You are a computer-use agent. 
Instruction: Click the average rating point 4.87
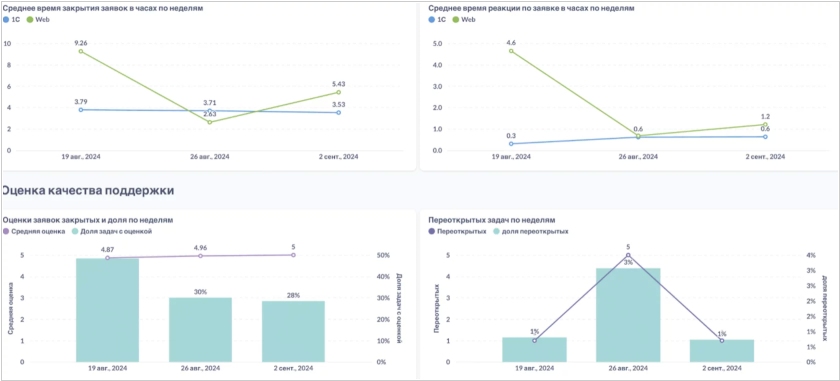[x=108, y=258]
